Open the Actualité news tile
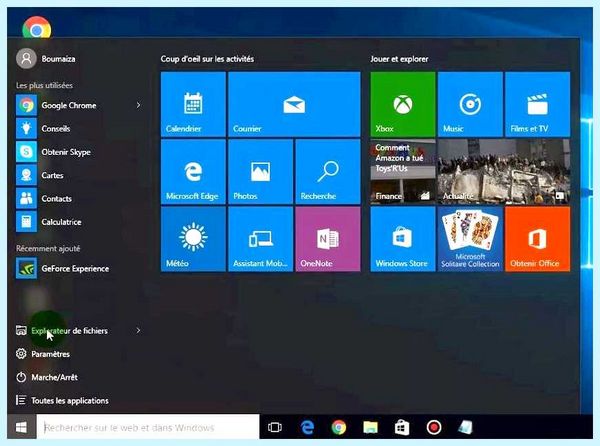 [504, 172]
